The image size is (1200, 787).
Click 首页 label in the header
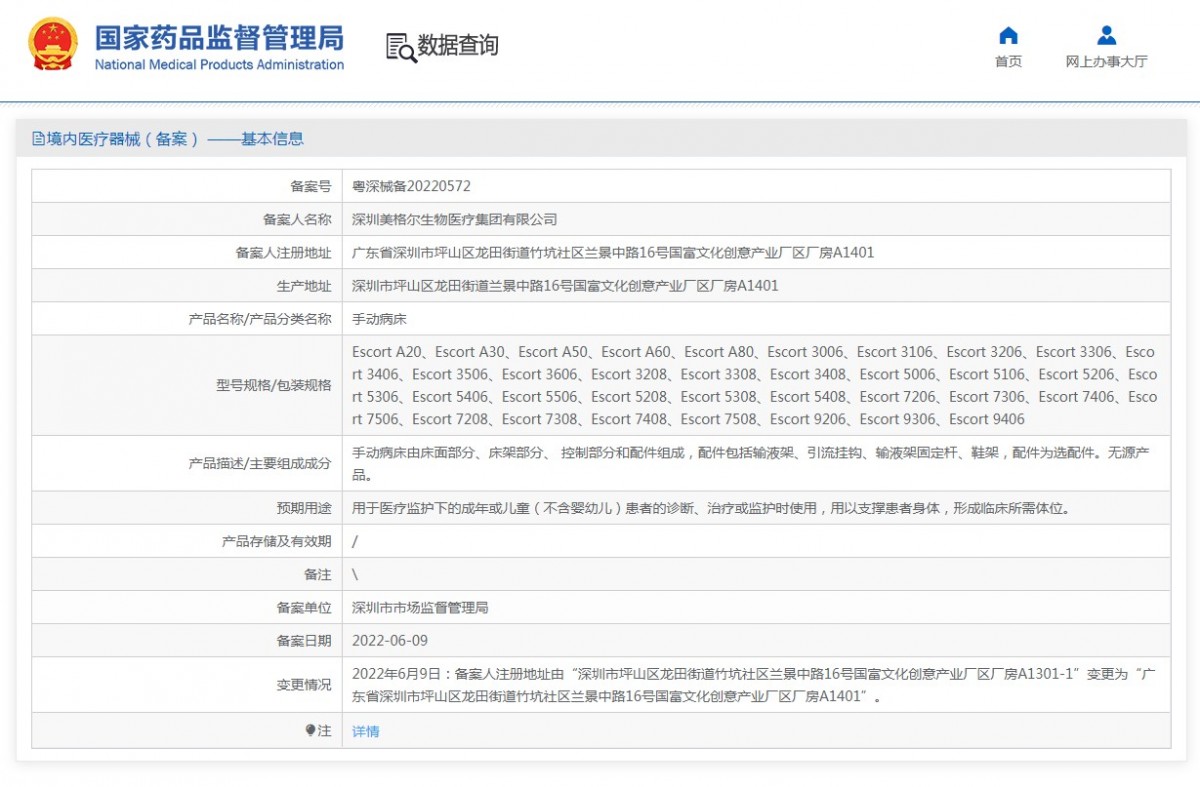[1008, 62]
